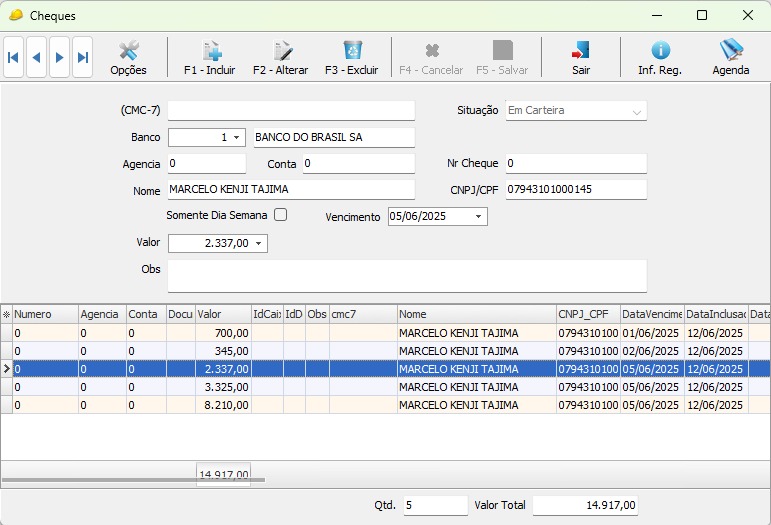This screenshot has width=771, height=525.
Task: Exit using the Sair button
Action: click(x=581, y=58)
